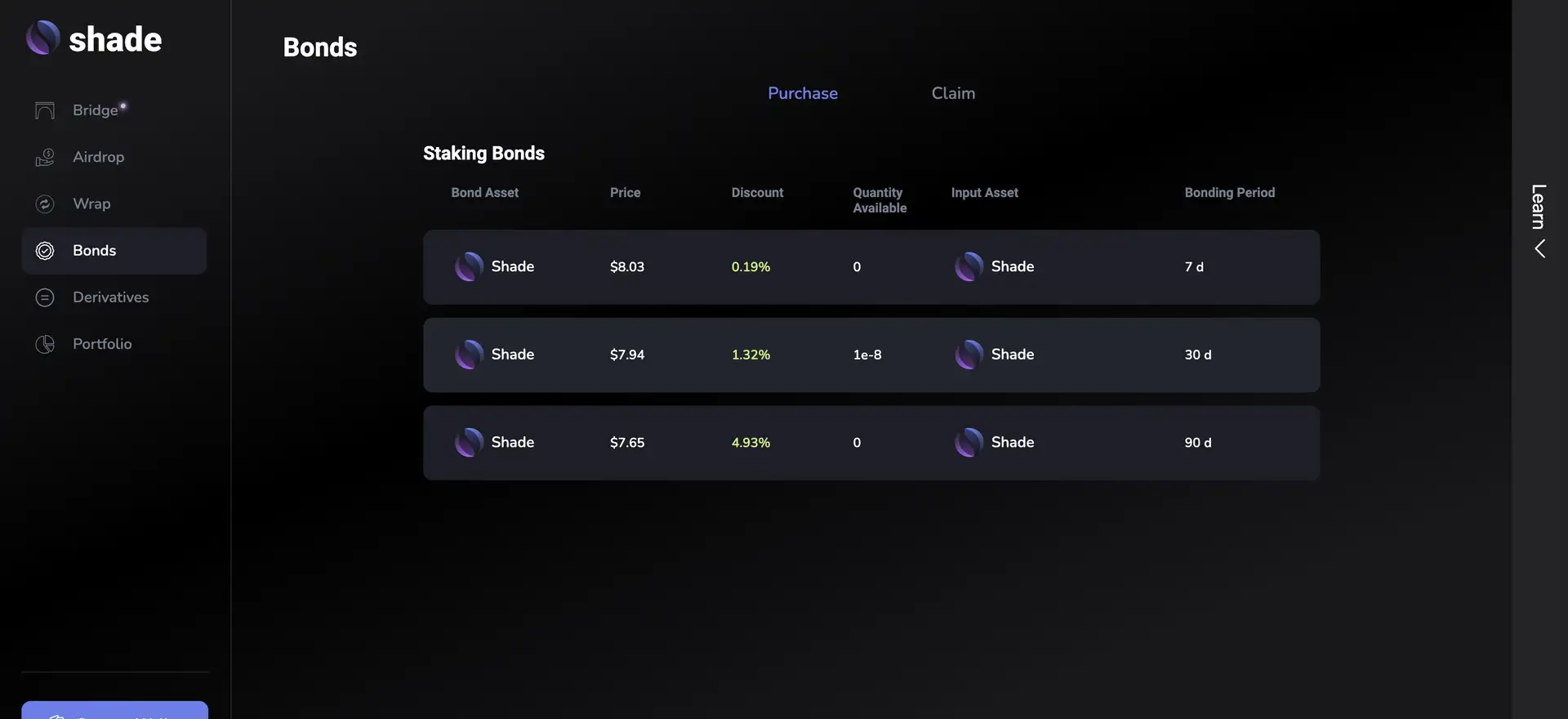The height and width of the screenshot is (719, 1568).
Task: Click the Shade input asset icon in 30 d row
Action: [x=969, y=355]
